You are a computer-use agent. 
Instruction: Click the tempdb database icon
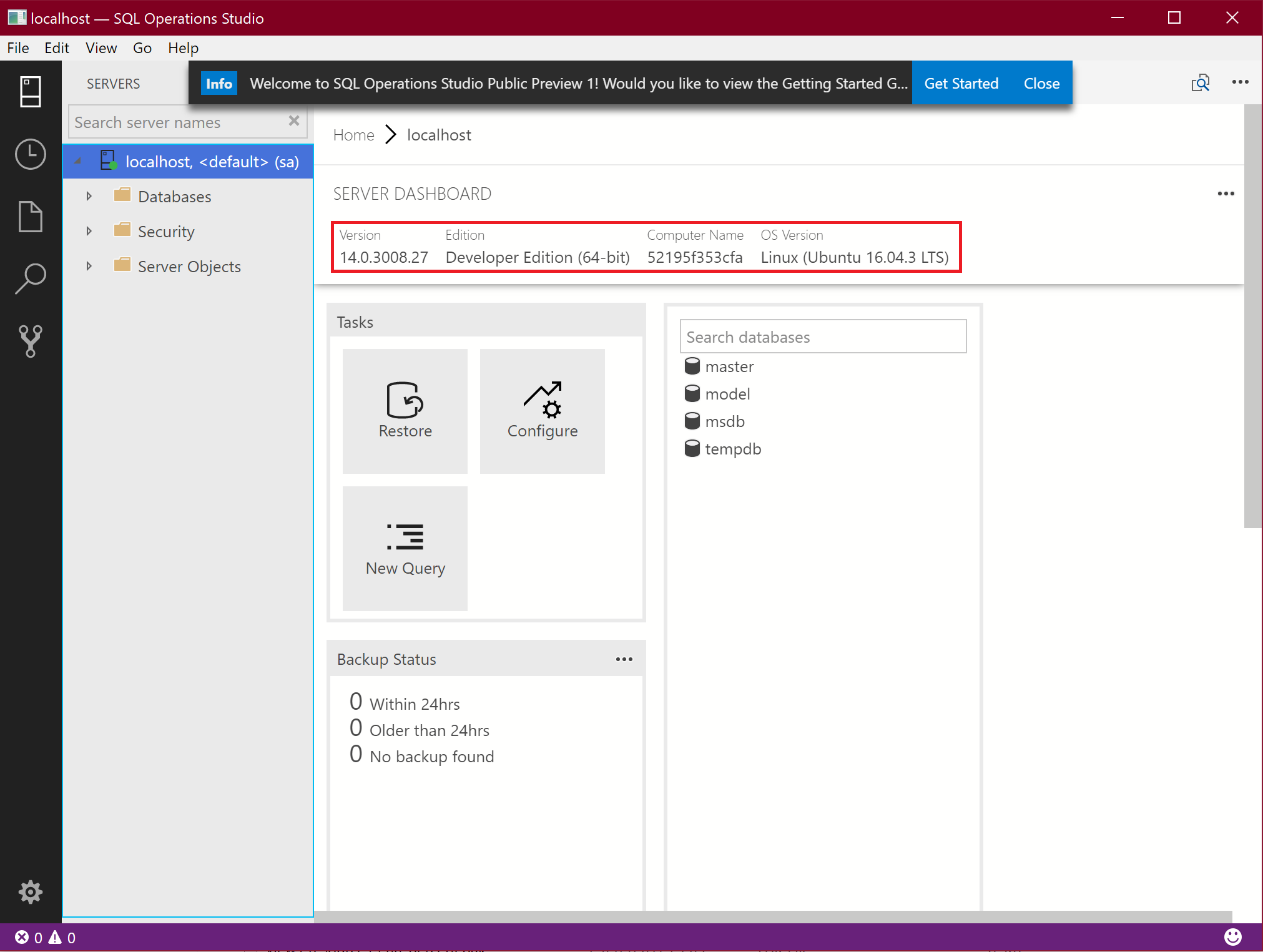coord(692,449)
